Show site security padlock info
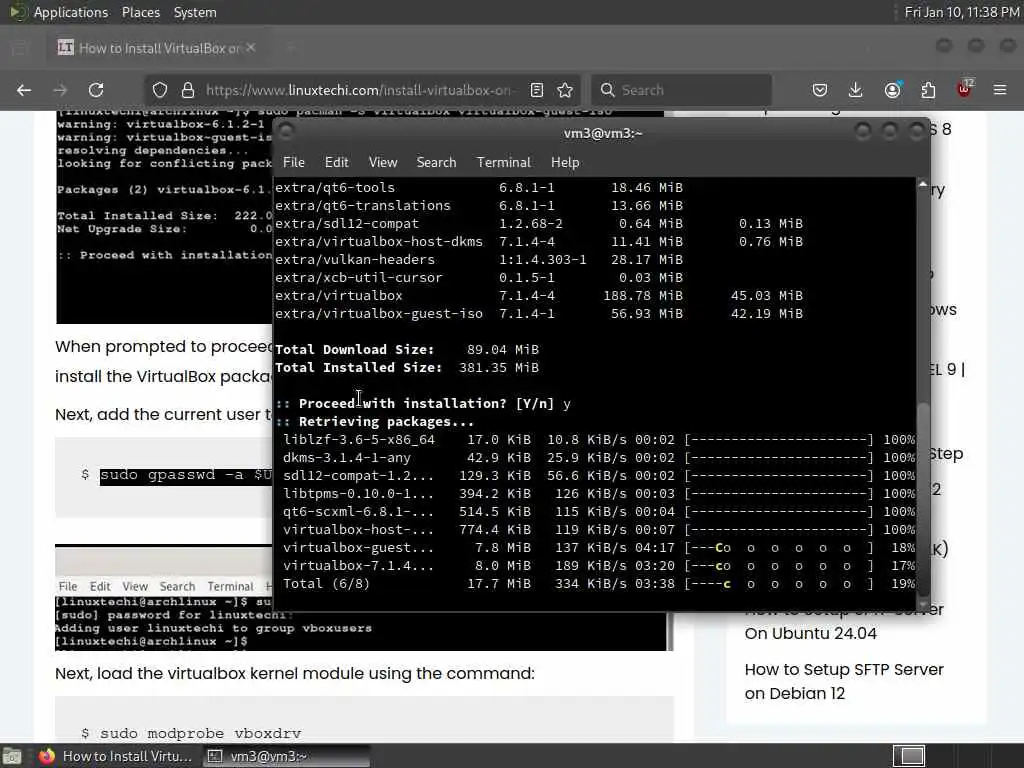This screenshot has width=1024, height=768. pyautogui.click(x=188, y=90)
